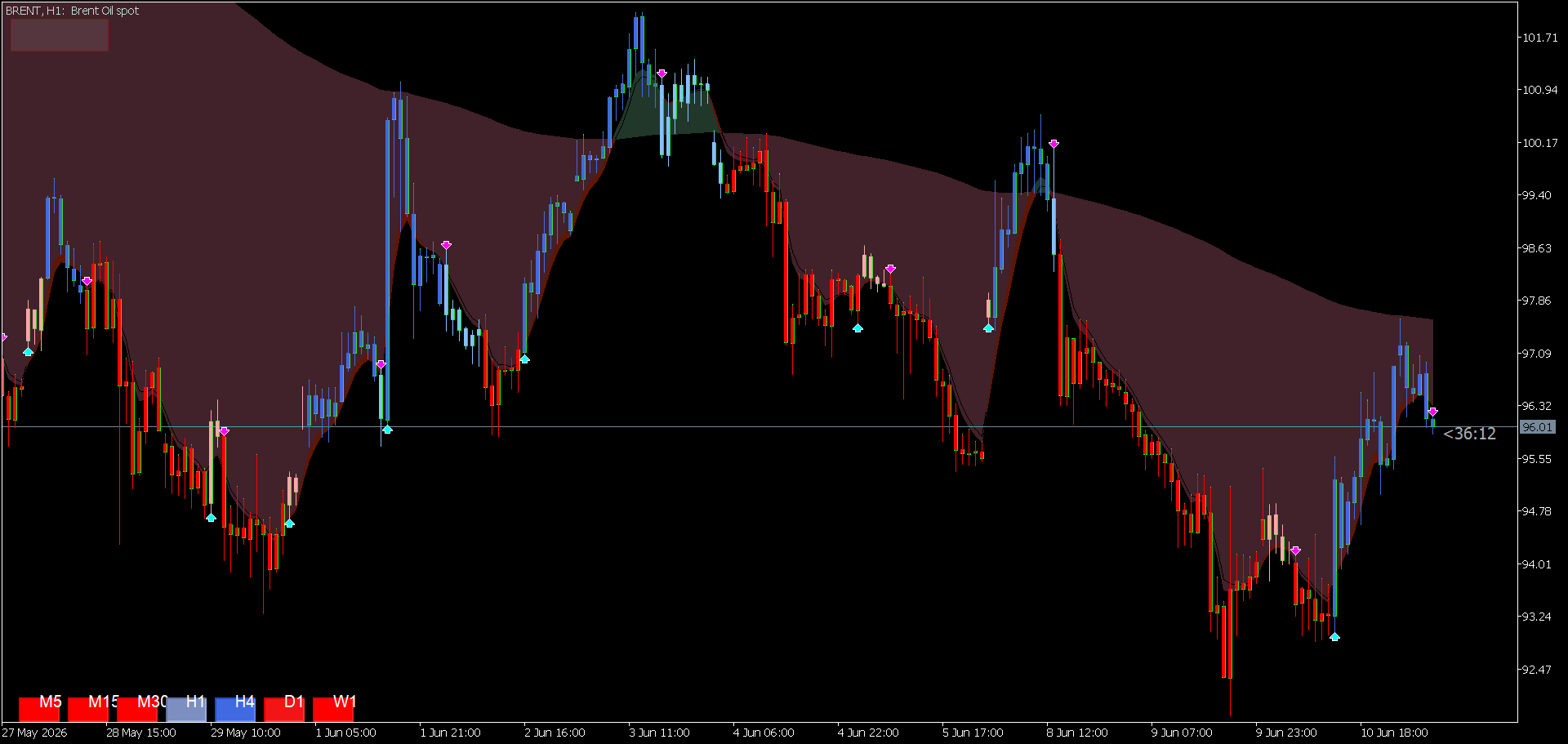The width and height of the screenshot is (1568, 744).
Task: Select the M15 timeframe button
Action: (88, 708)
